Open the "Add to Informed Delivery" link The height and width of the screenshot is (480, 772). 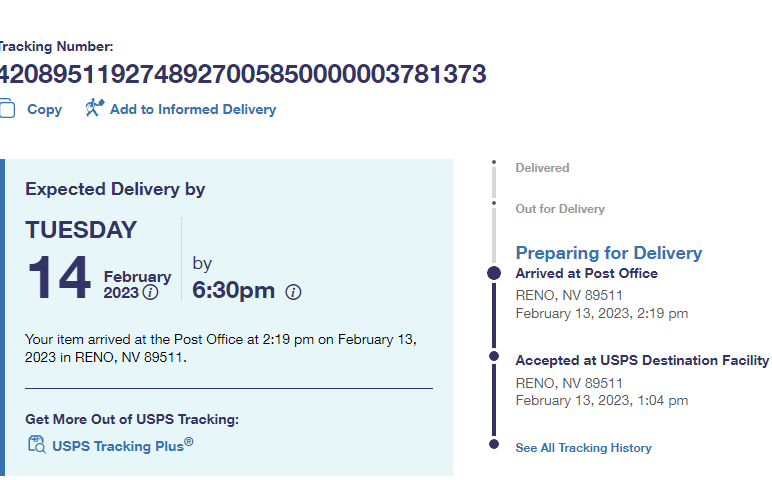(193, 110)
